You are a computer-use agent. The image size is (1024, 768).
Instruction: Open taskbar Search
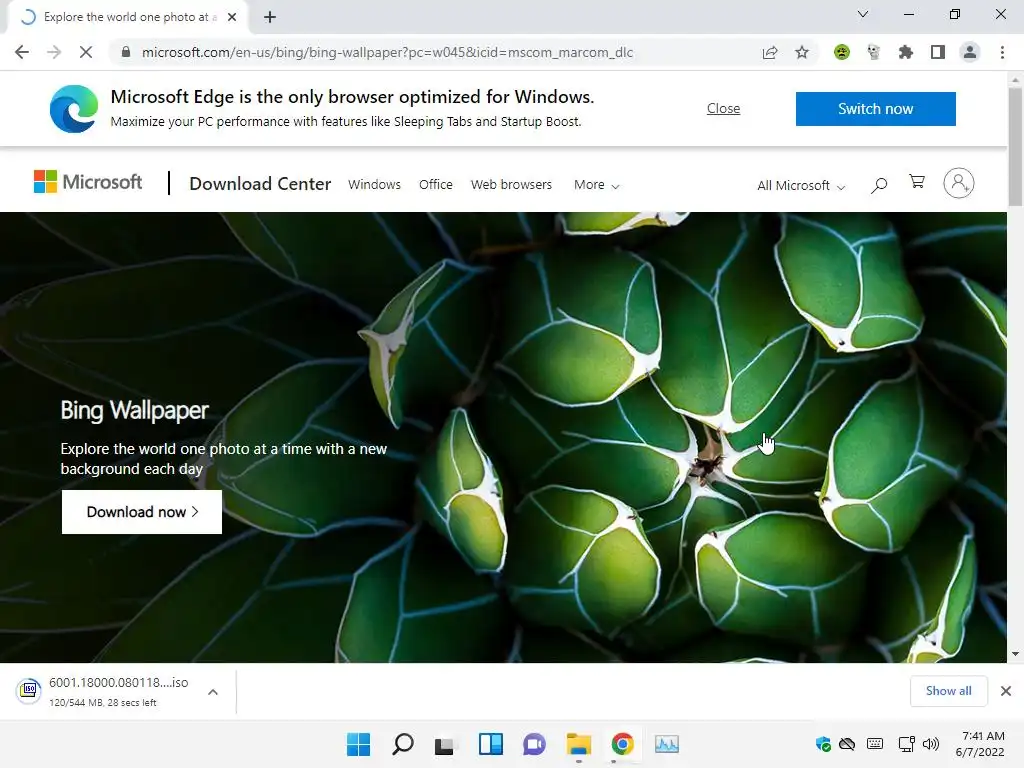[x=402, y=744]
